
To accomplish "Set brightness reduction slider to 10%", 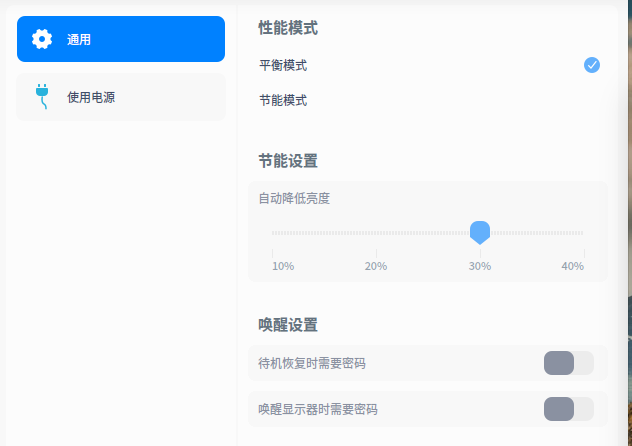I will (x=273, y=233).
